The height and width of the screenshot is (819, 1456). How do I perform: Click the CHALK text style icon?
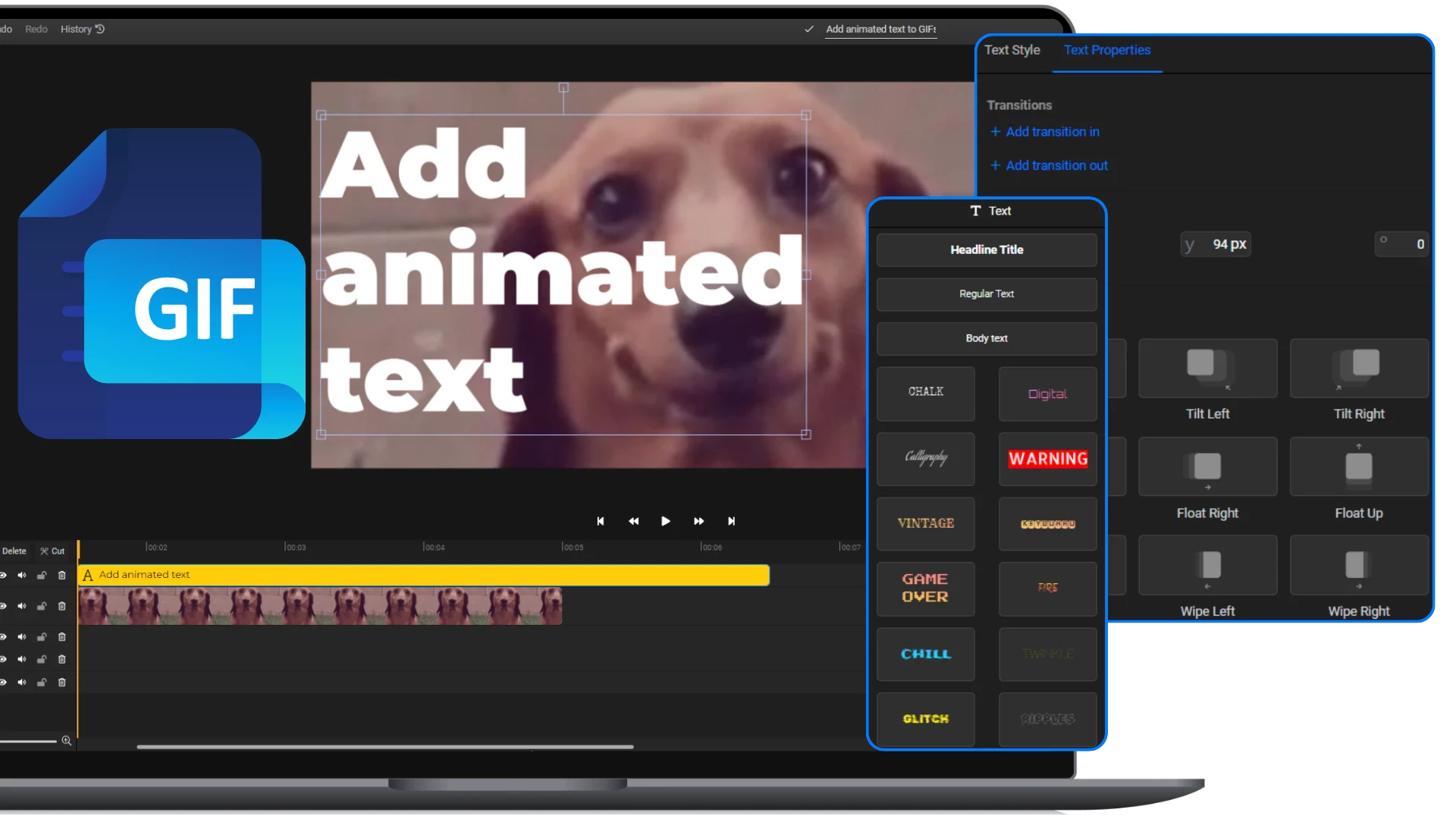(x=924, y=391)
